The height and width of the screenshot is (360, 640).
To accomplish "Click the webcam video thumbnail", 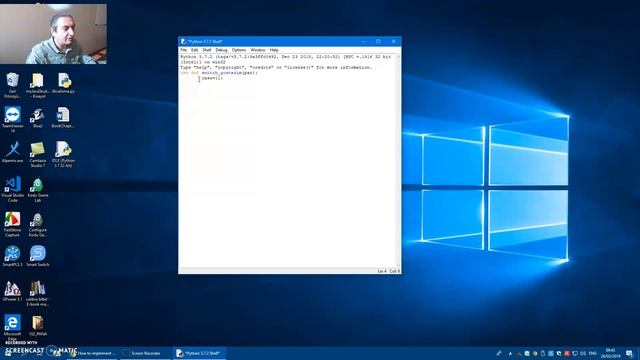I will [53, 34].
